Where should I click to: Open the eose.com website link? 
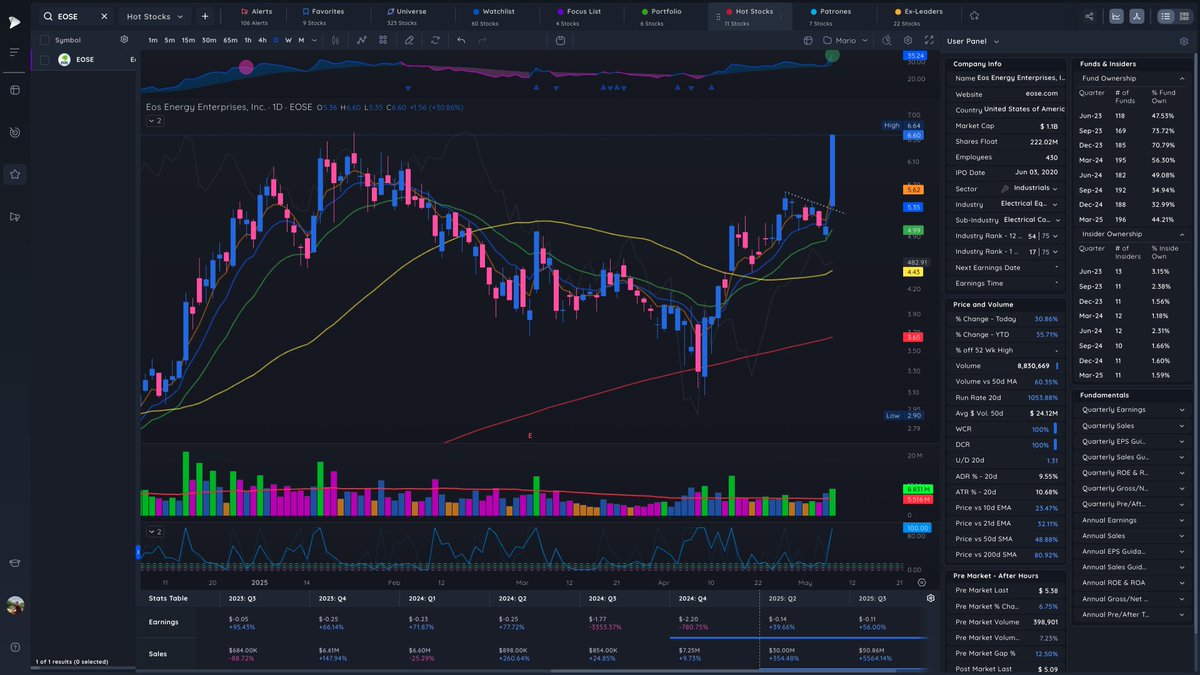(x=1042, y=94)
